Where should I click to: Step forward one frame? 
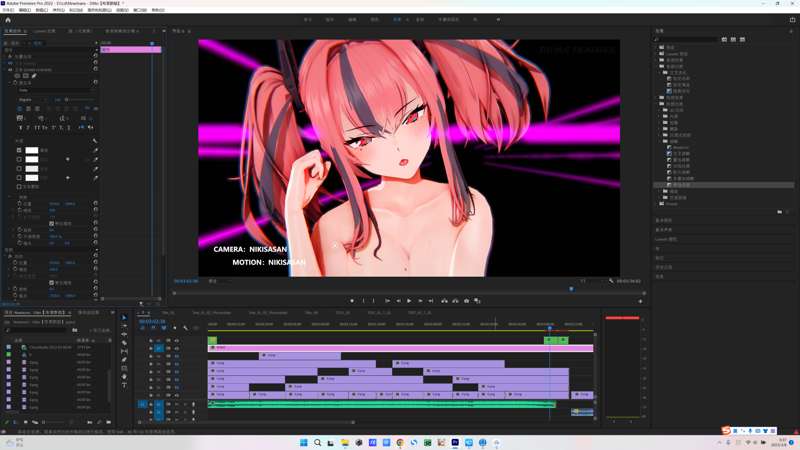[x=420, y=301]
